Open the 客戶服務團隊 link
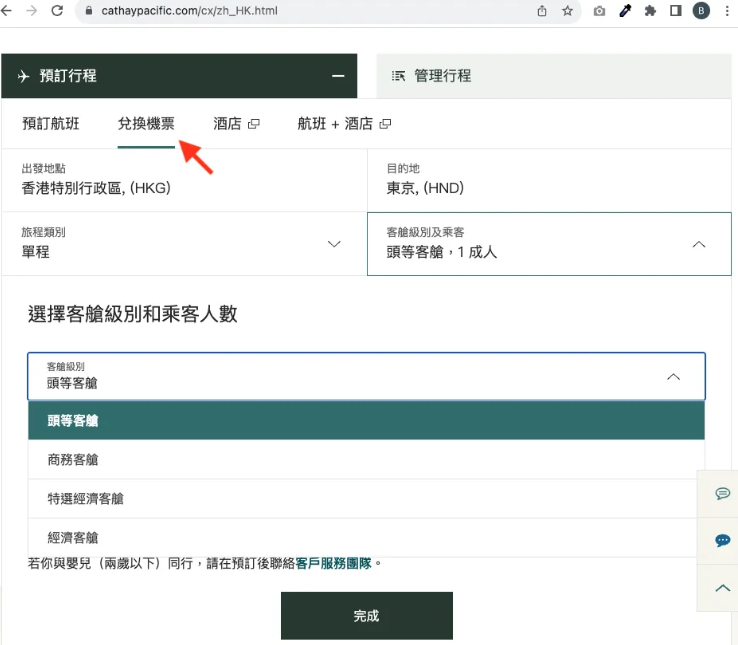 pyautogui.click(x=333, y=564)
